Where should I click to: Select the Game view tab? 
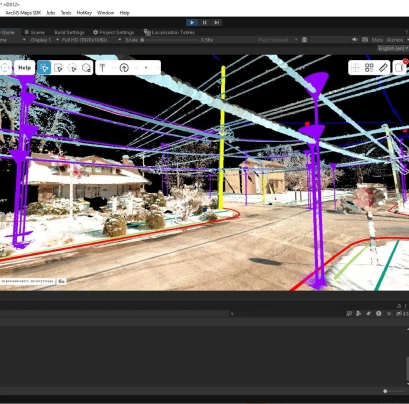point(8,32)
